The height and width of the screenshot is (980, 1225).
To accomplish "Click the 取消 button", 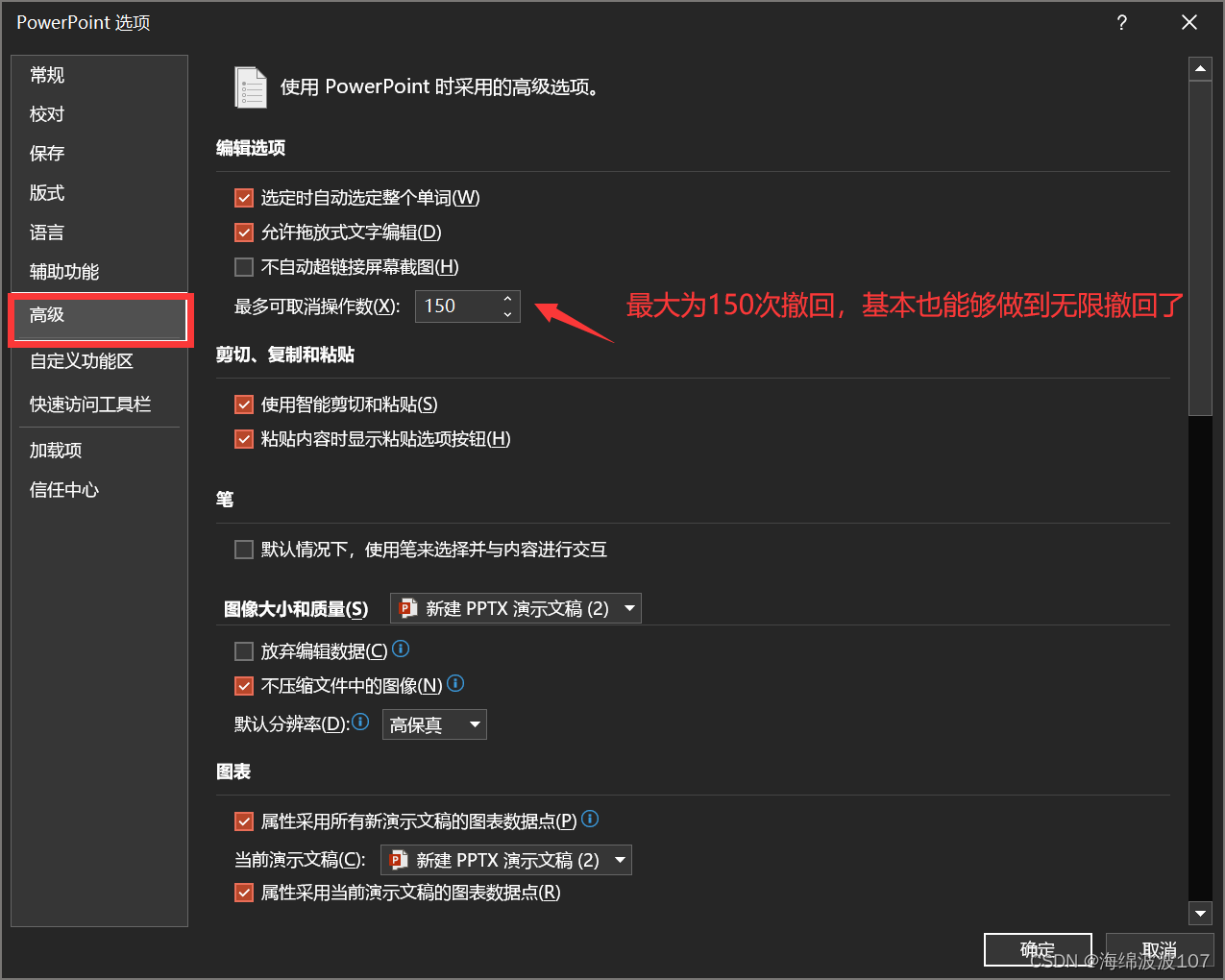I will coord(1160,950).
